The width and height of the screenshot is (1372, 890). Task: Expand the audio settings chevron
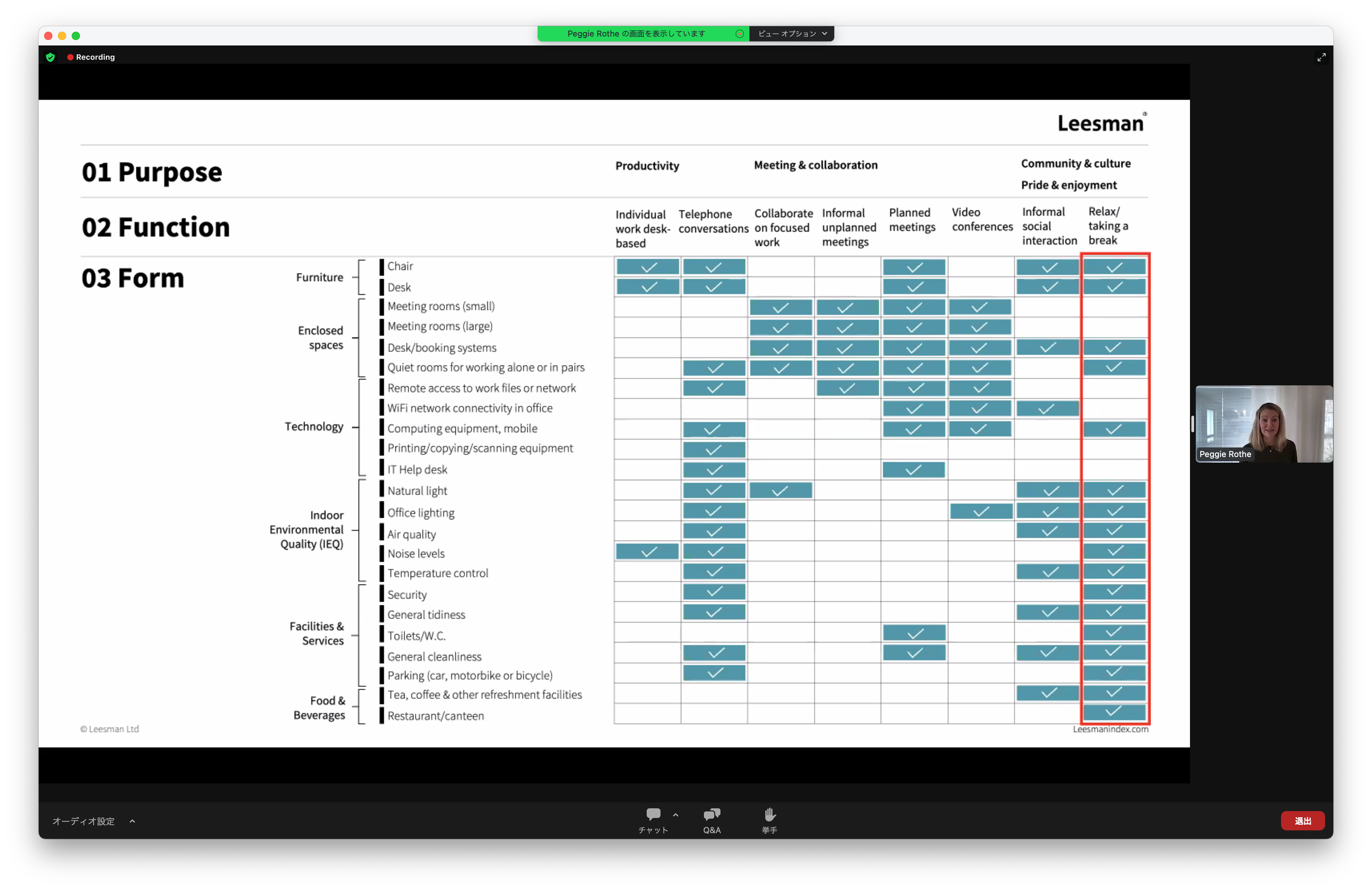tap(133, 821)
